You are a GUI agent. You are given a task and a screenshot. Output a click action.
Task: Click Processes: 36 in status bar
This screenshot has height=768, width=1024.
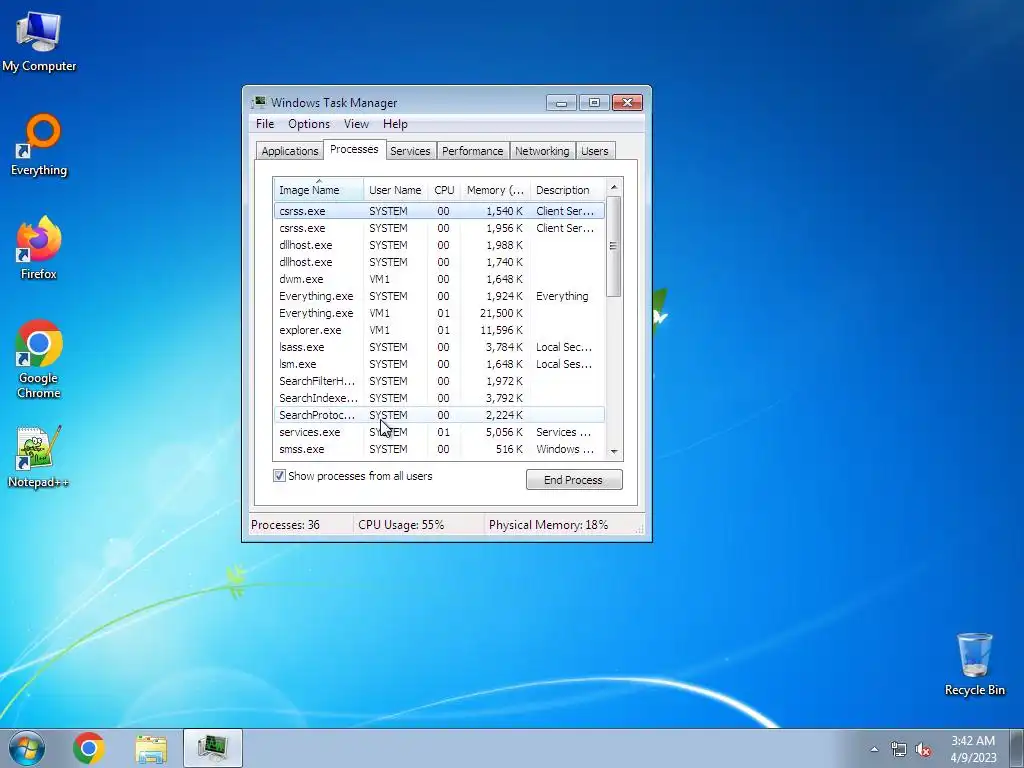(x=285, y=525)
